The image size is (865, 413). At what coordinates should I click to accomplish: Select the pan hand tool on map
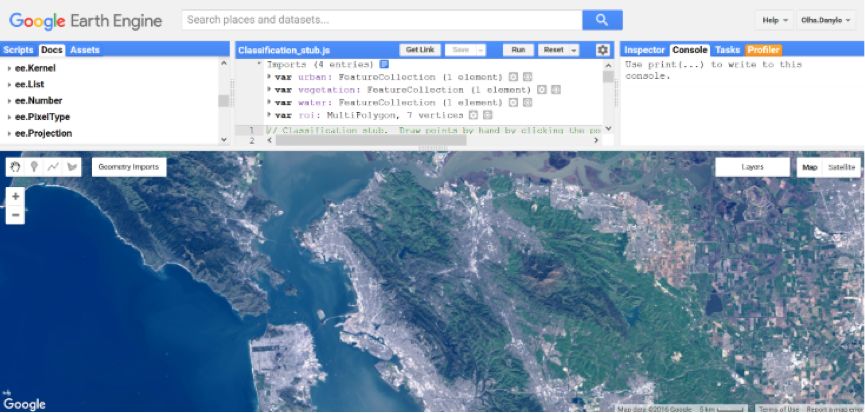[x=15, y=167]
